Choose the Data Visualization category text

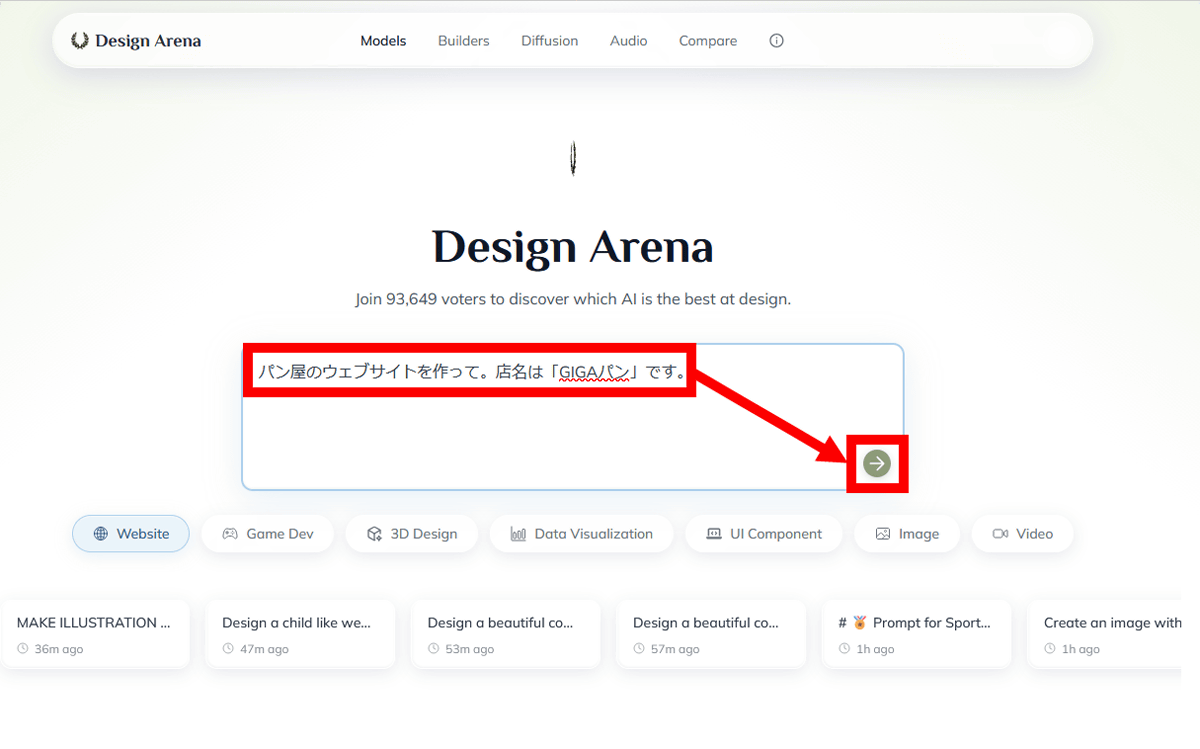(x=594, y=534)
